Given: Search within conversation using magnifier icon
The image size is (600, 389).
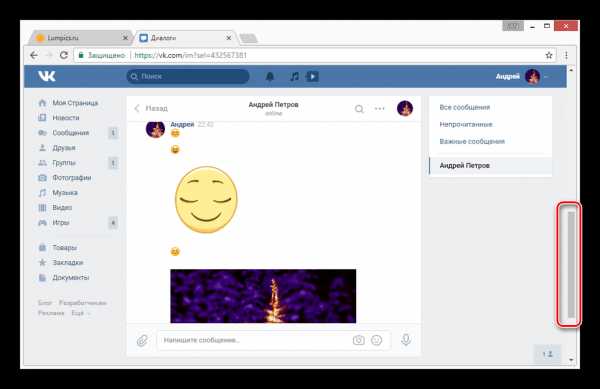Looking at the screenshot, I should (359, 109).
